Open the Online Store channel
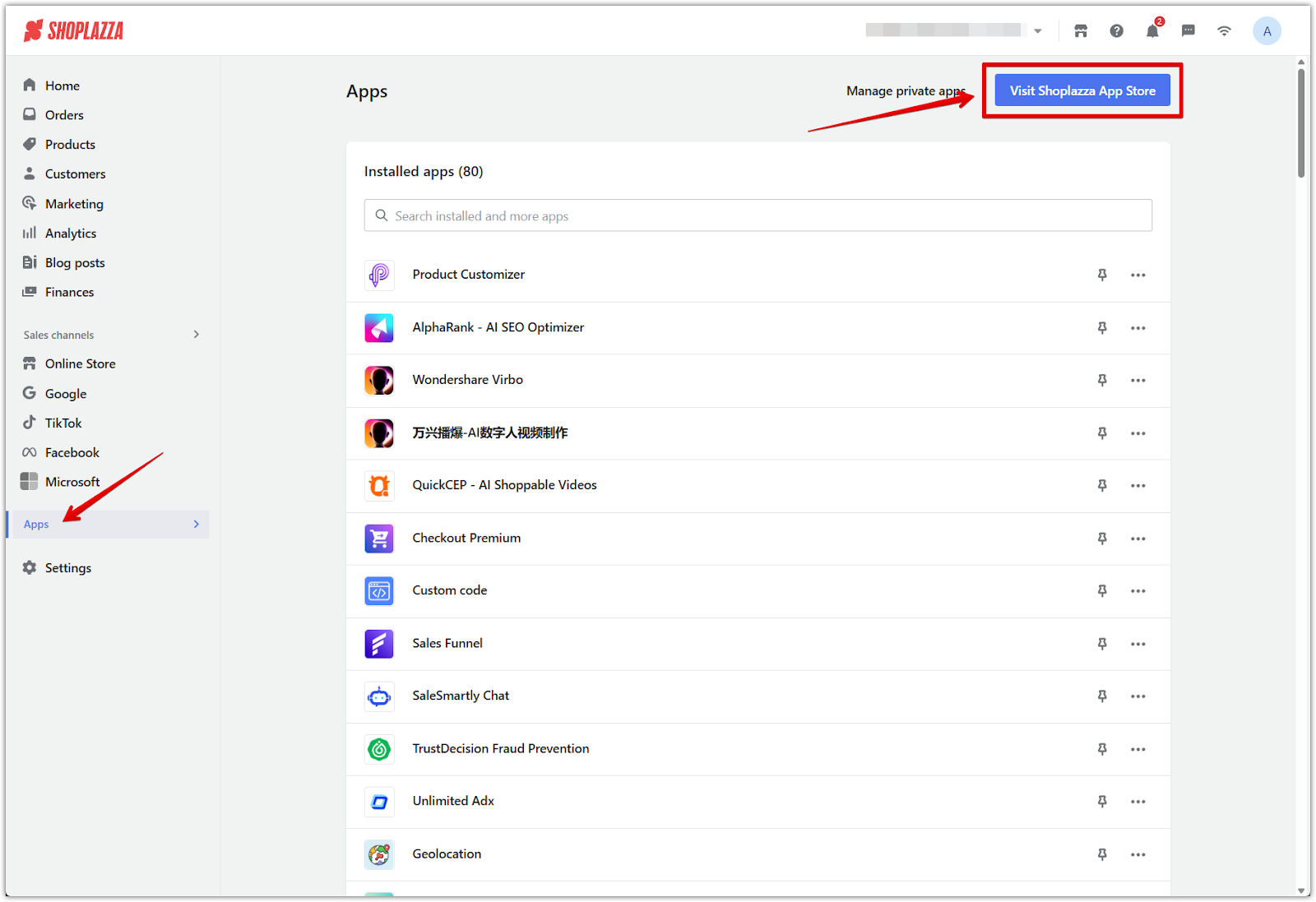 (x=80, y=363)
